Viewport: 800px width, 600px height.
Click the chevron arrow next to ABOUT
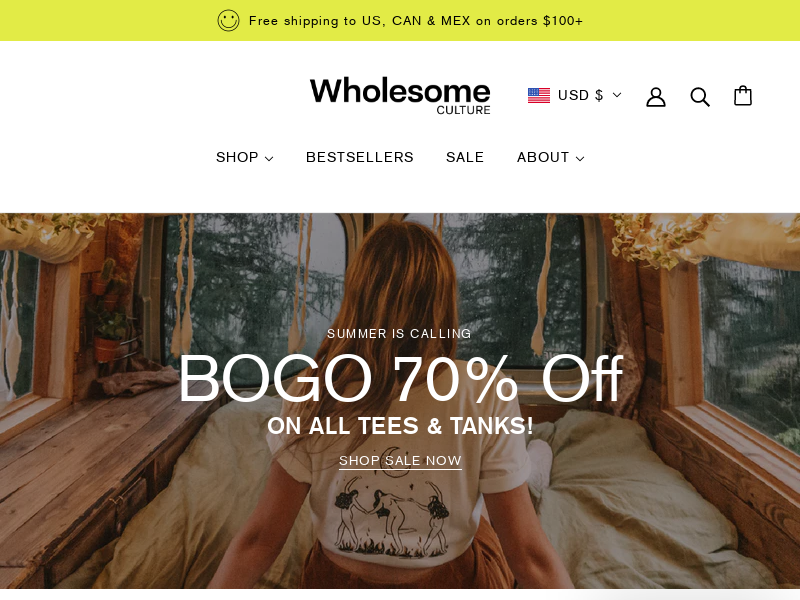[x=580, y=159]
